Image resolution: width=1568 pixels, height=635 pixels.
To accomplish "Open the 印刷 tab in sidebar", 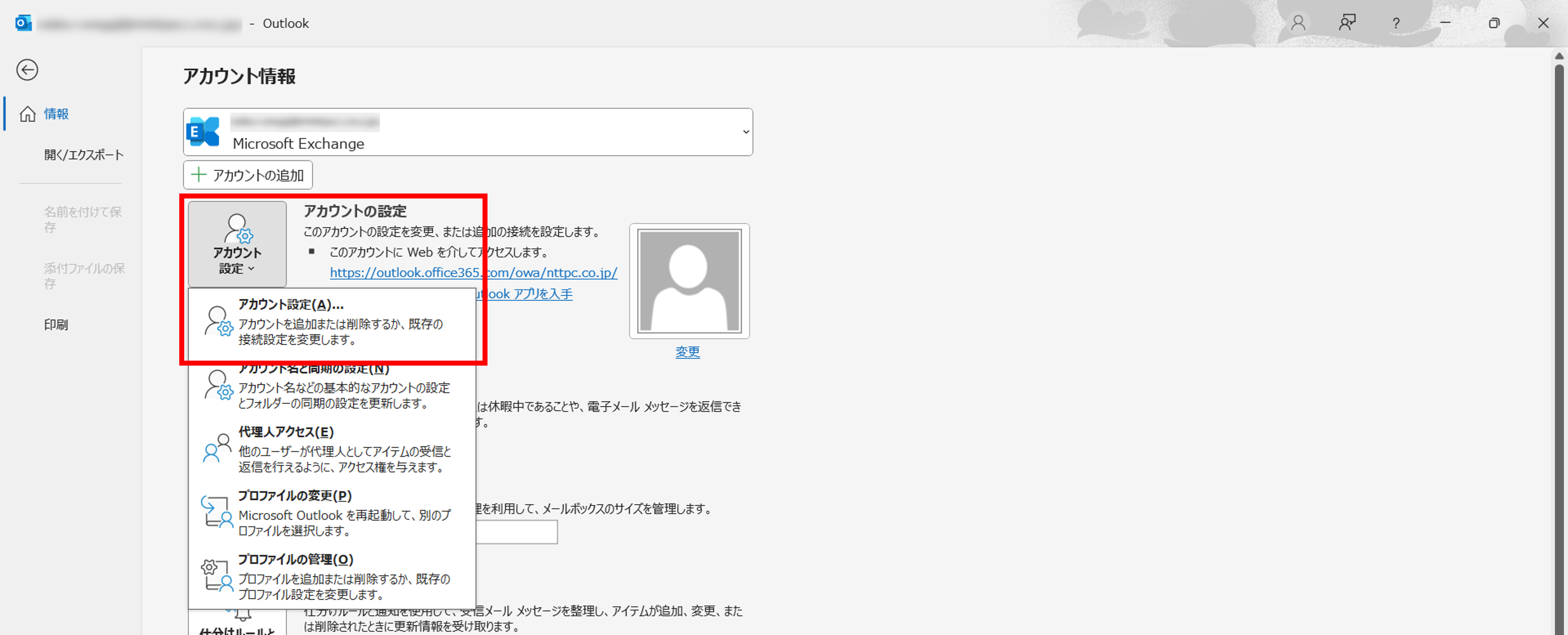I will 56,325.
